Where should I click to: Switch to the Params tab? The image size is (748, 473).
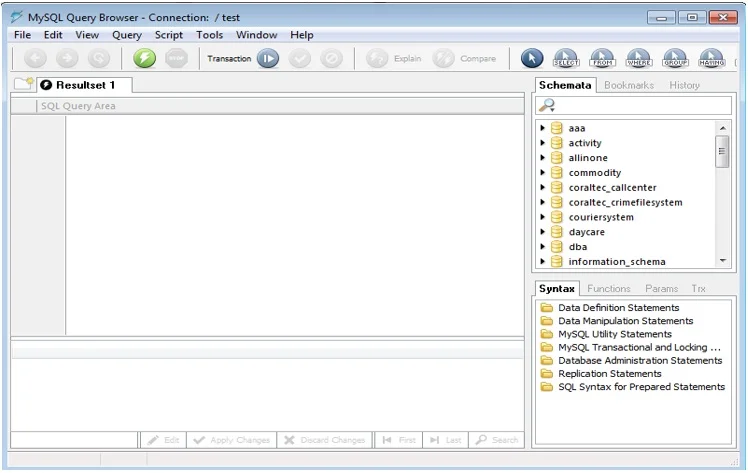click(x=661, y=288)
